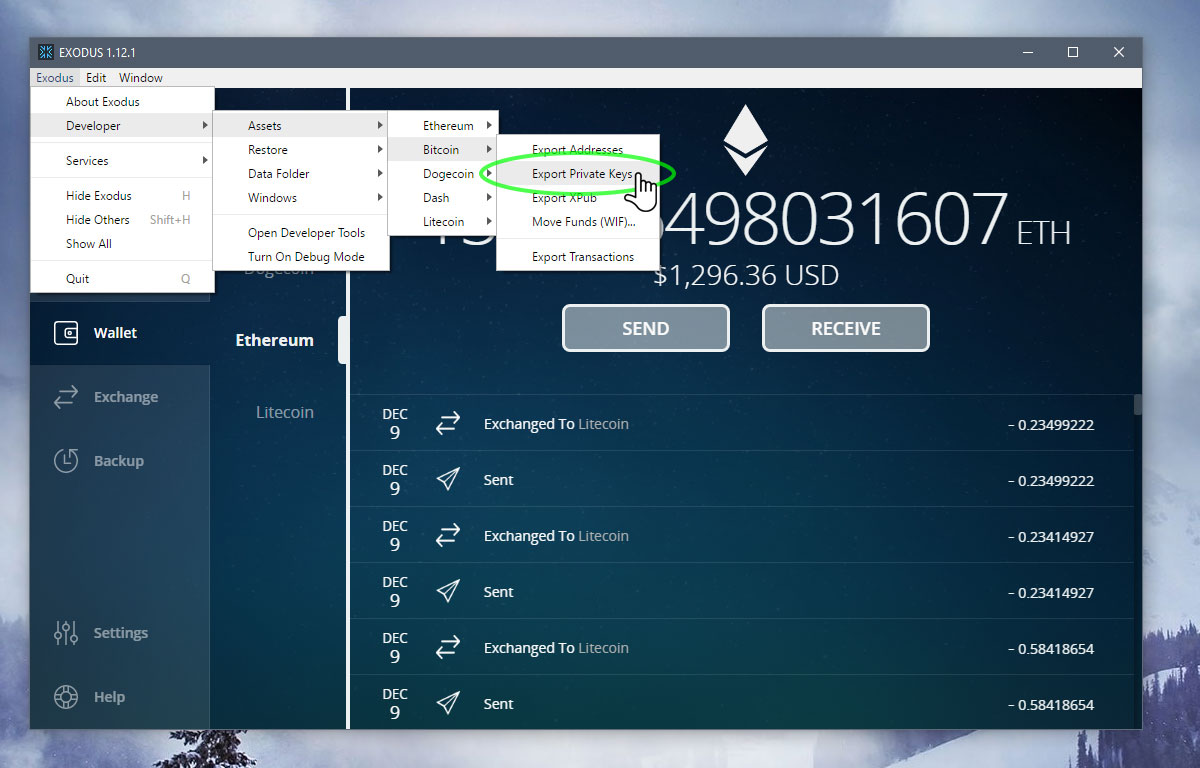Open the Help section label
This screenshot has width=1200, height=768.
click(x=109, y=697)
